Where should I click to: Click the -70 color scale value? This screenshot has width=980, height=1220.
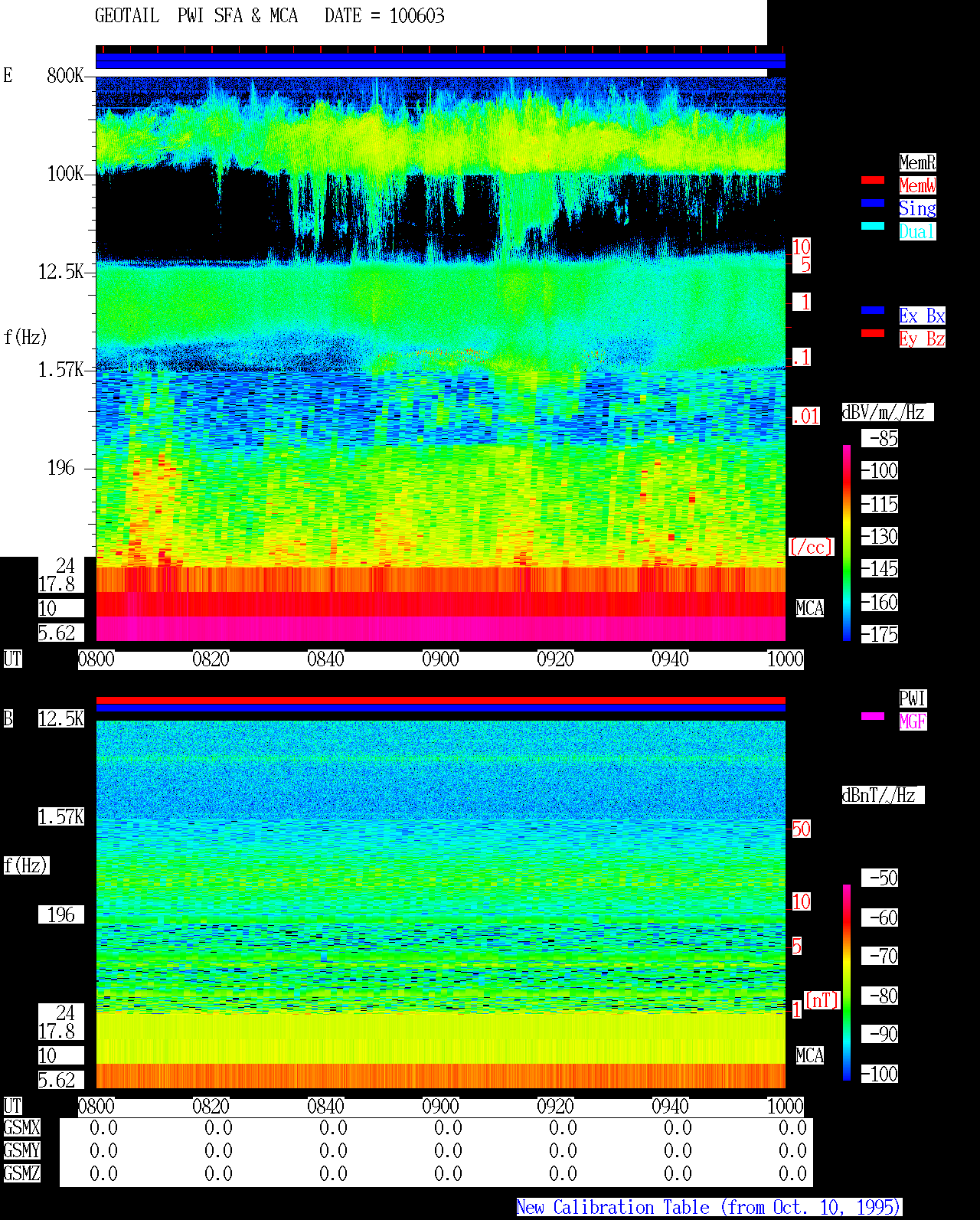coord(880,956)
